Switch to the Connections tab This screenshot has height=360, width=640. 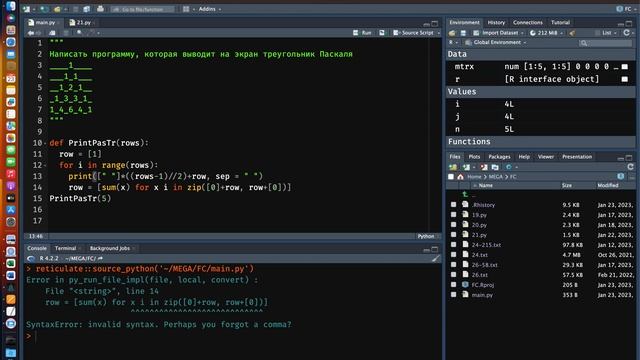coord(527,22)
